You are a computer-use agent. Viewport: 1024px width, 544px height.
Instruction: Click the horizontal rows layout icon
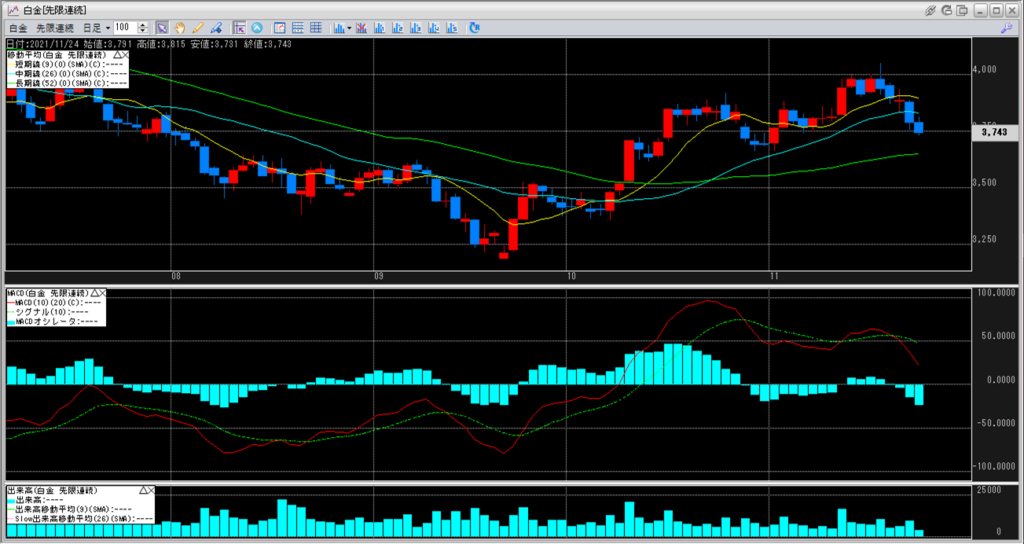298,28
